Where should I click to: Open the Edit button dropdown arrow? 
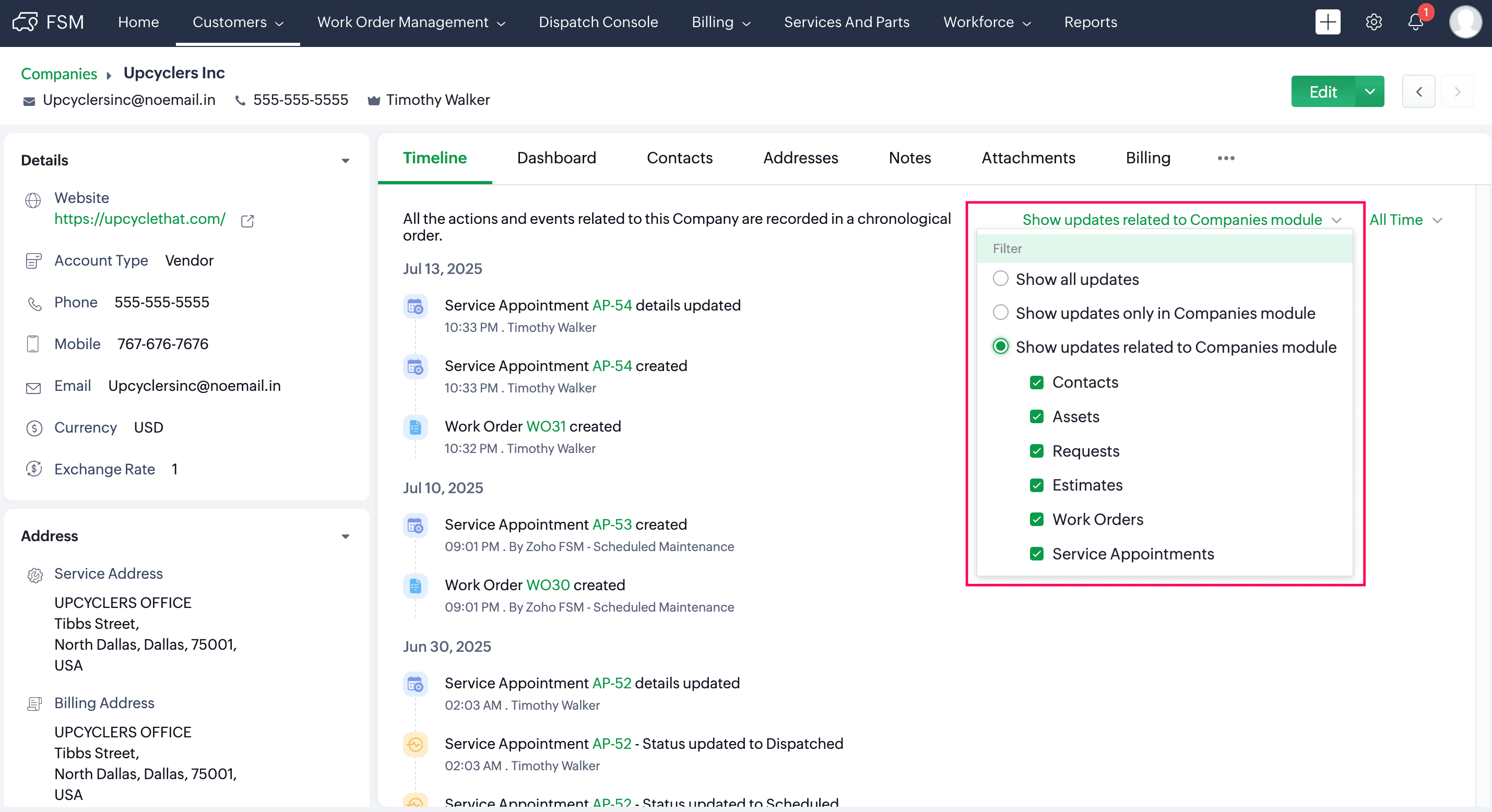click(x=1370, y=91)
